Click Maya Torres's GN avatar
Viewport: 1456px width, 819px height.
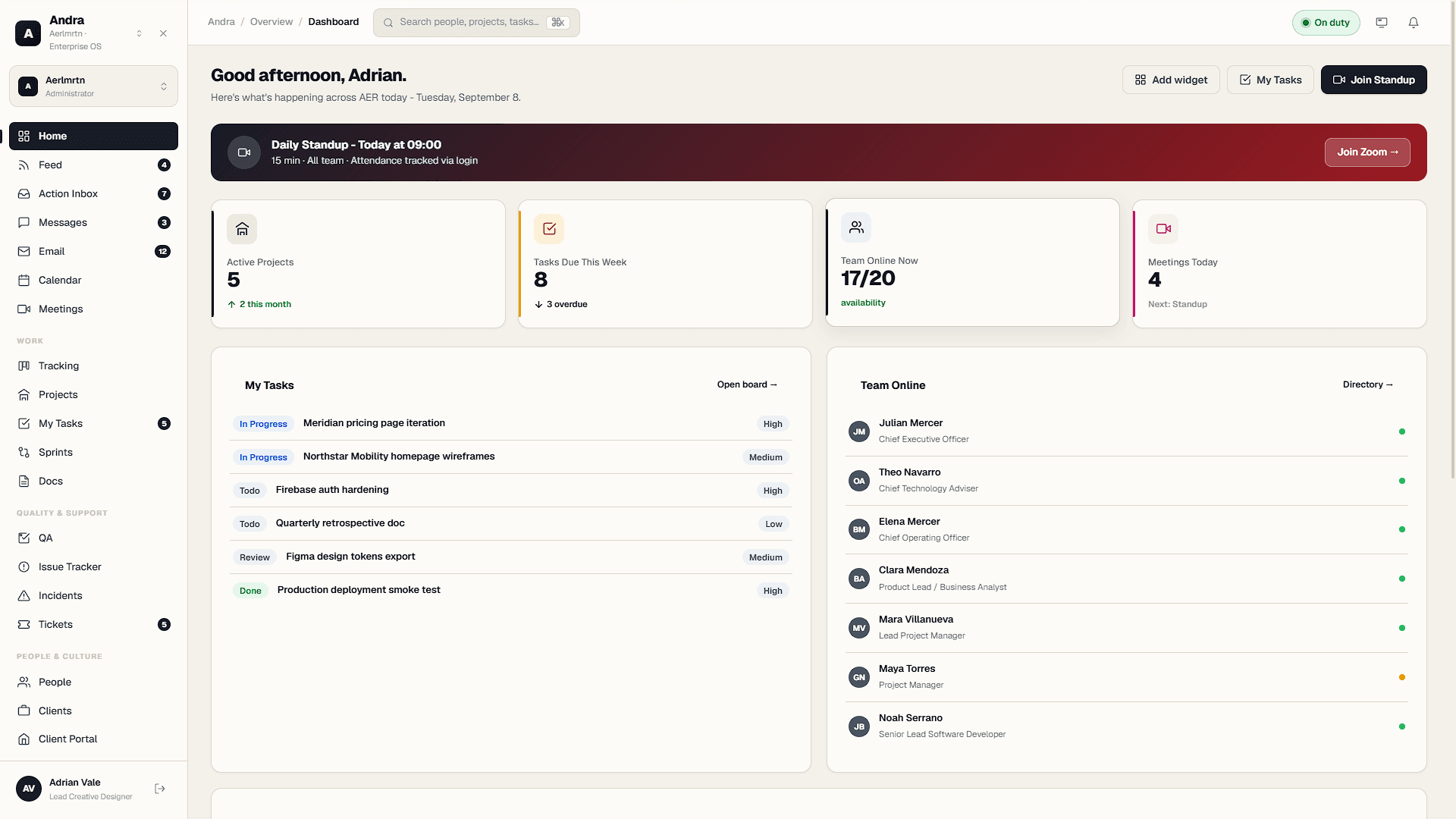point(859,677)
